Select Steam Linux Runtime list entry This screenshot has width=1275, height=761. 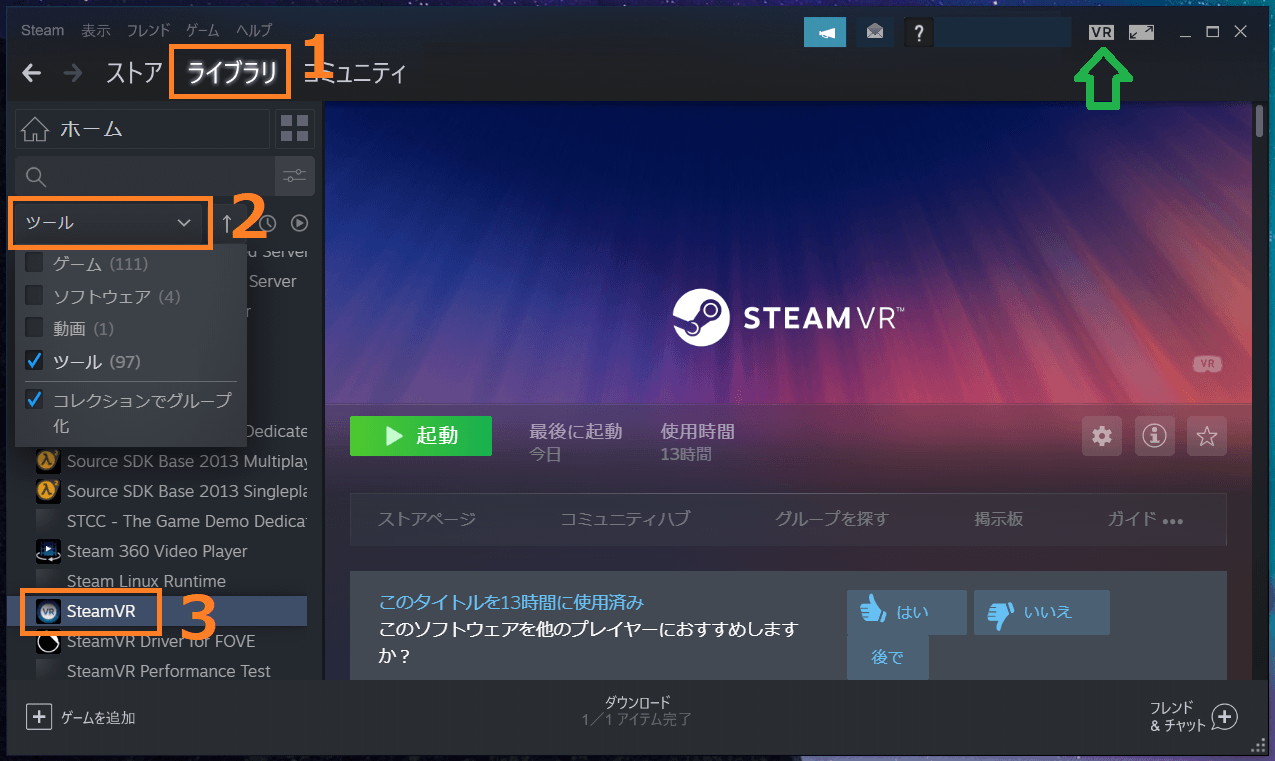click(x=146, y=581)
